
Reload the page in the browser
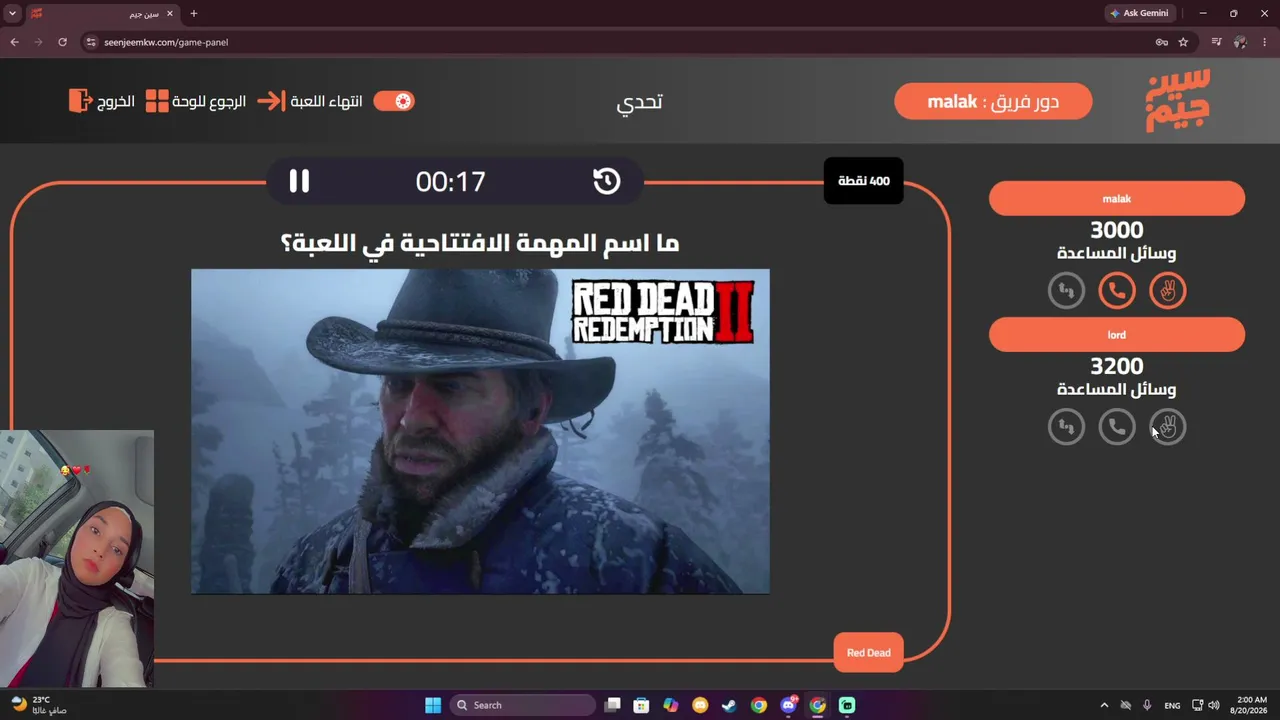tap(62, 42)
